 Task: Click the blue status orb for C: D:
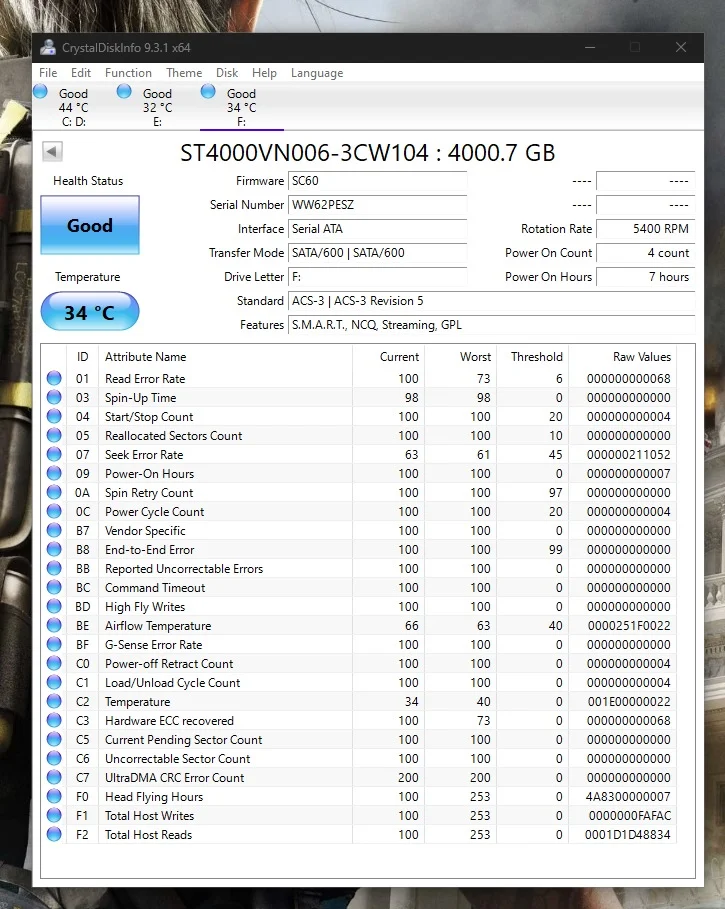[41, 92]
